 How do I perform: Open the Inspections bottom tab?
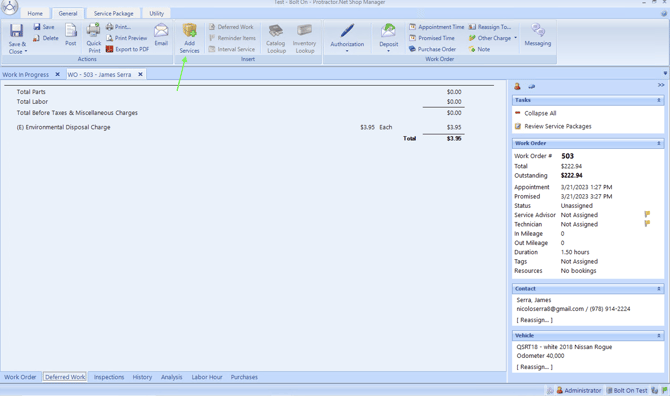pyautogui.click(x=109, y=377)
